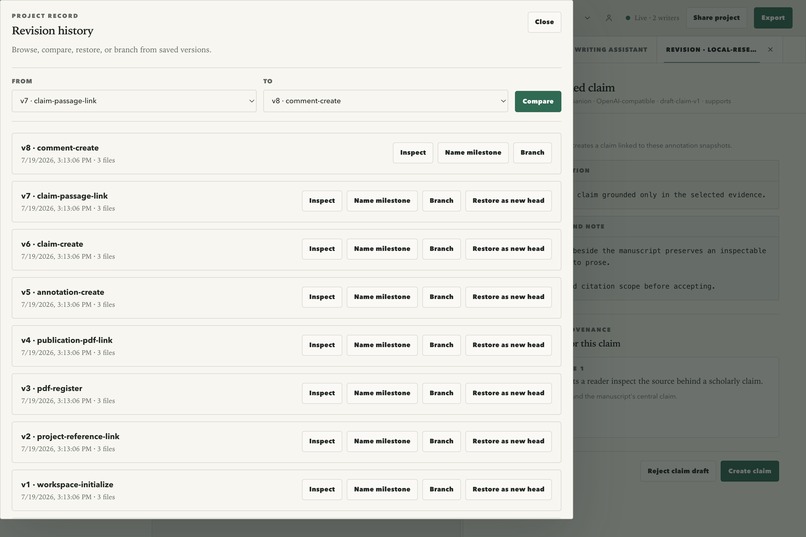Name milestone for v5 annotation-create
This screenshot has height=537, width=806.
pyautogui.click(x=382, y=297)
